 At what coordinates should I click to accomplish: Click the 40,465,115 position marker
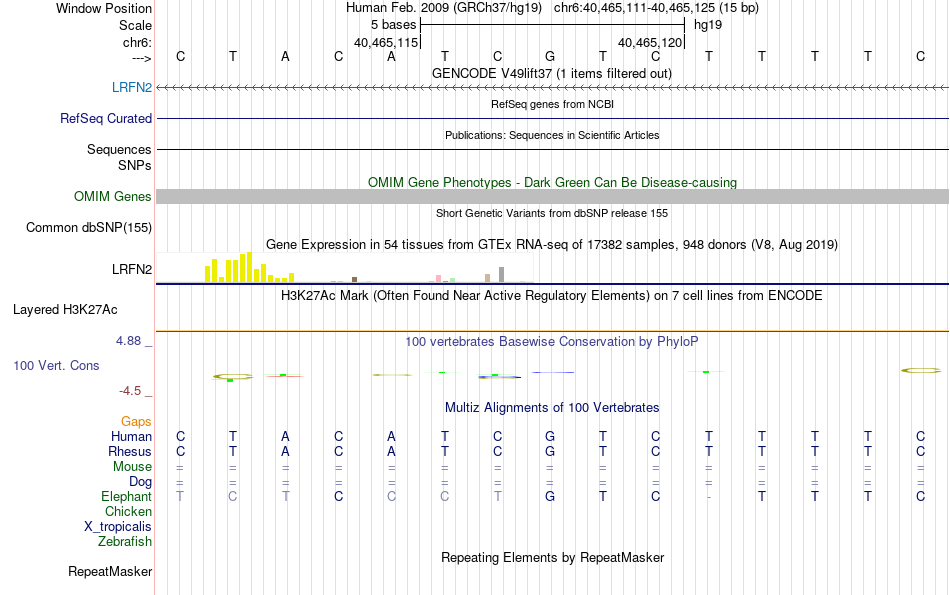tap(386, 42)
